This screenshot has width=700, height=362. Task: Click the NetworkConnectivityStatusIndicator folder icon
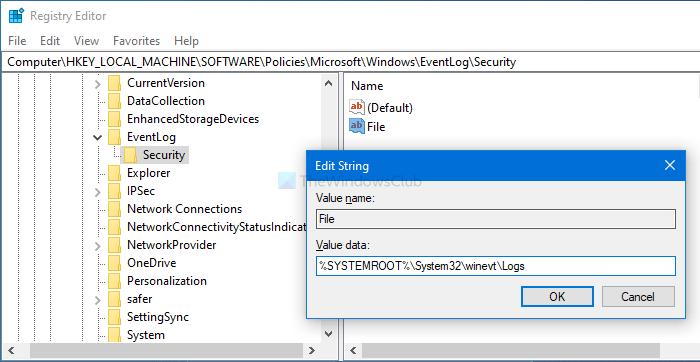point(115,227)
